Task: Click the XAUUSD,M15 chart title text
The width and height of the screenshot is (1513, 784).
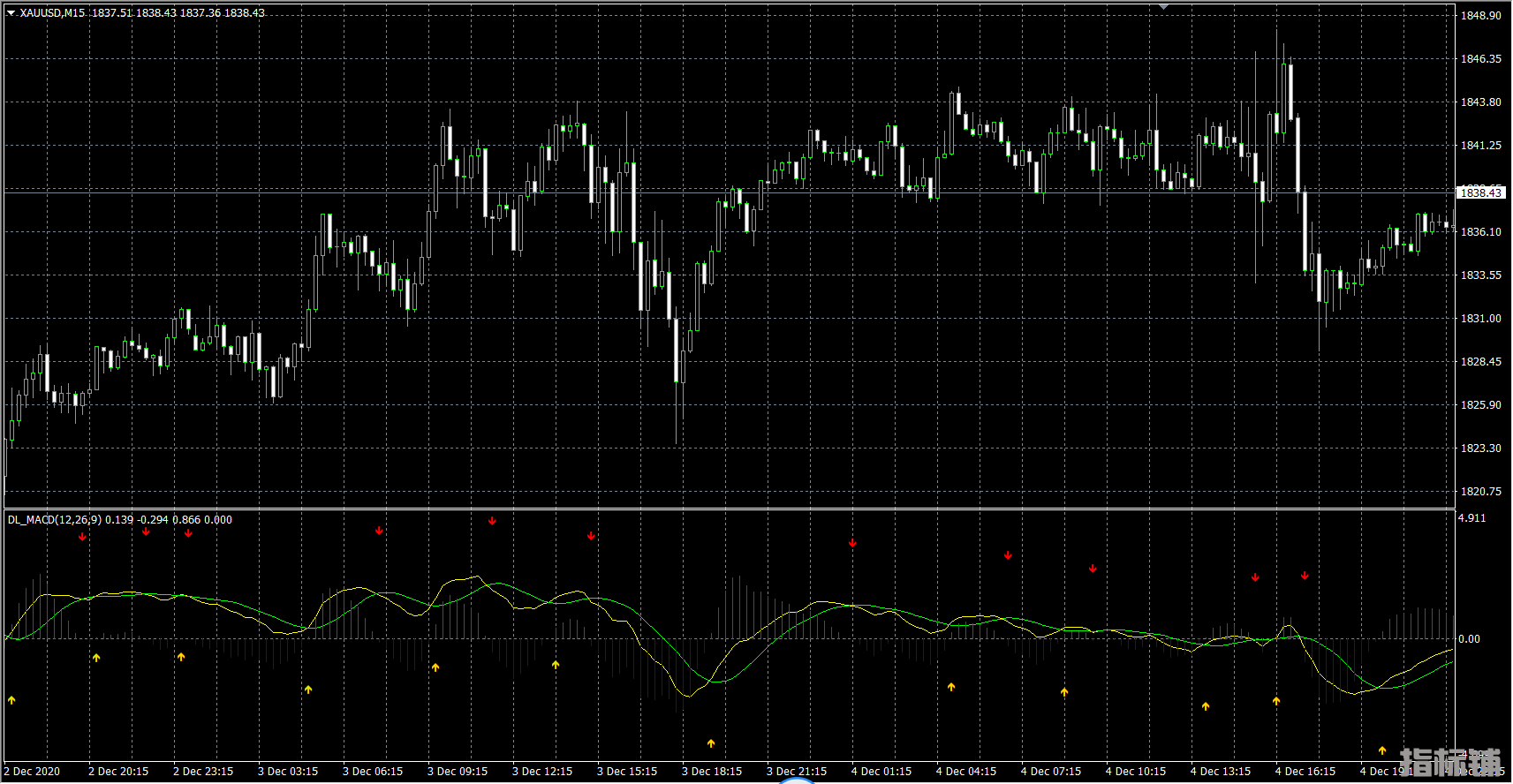Action: (52, 13)
